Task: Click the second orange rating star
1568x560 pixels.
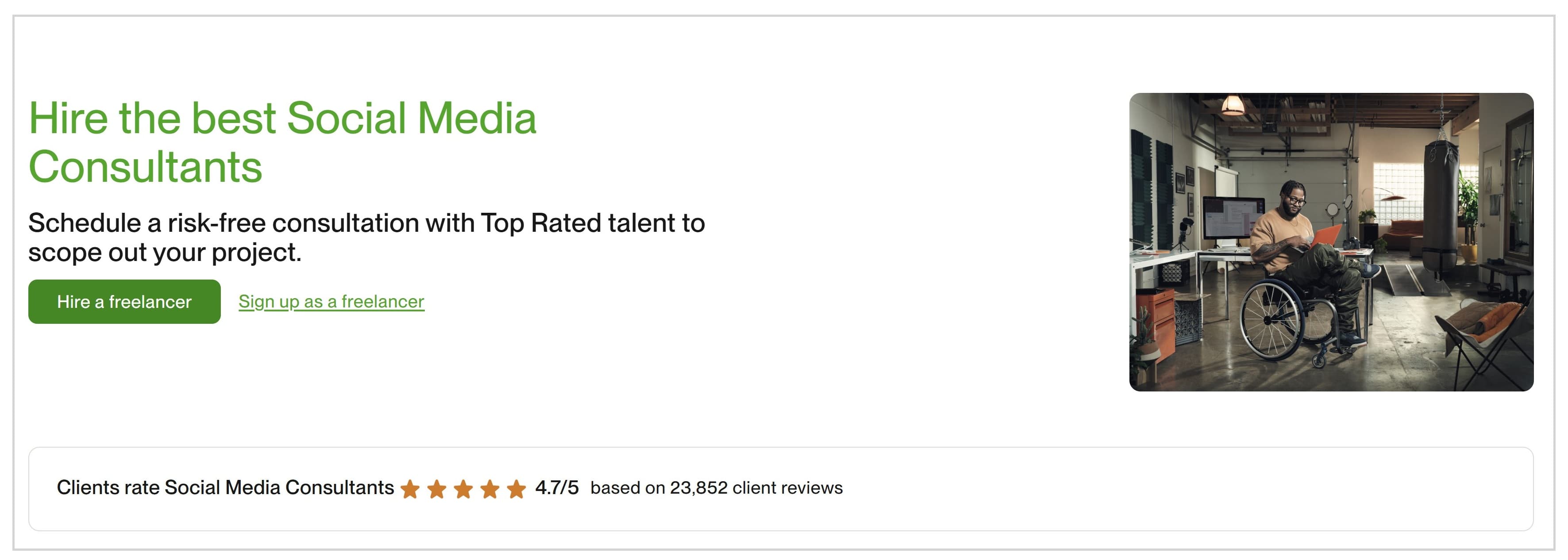Action: pyautogui.click(x=436, y=489)
